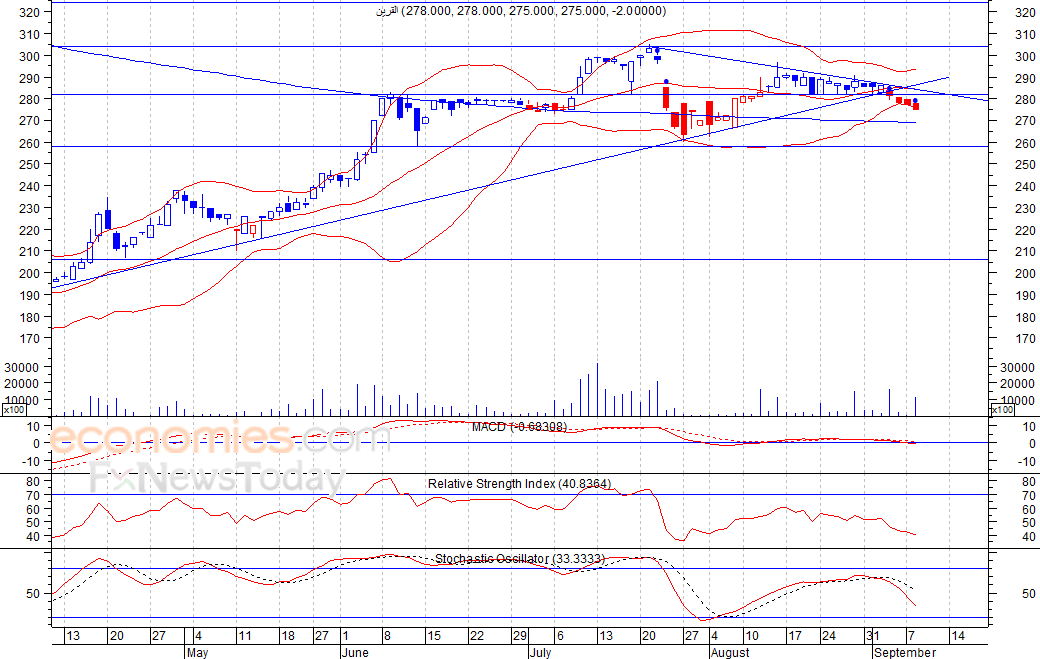Image resolution: width=1040 pixels, height=659 pixels.
Task: Click the Relative Strength Index (40.8364) label
Action: tap(519, 483)
